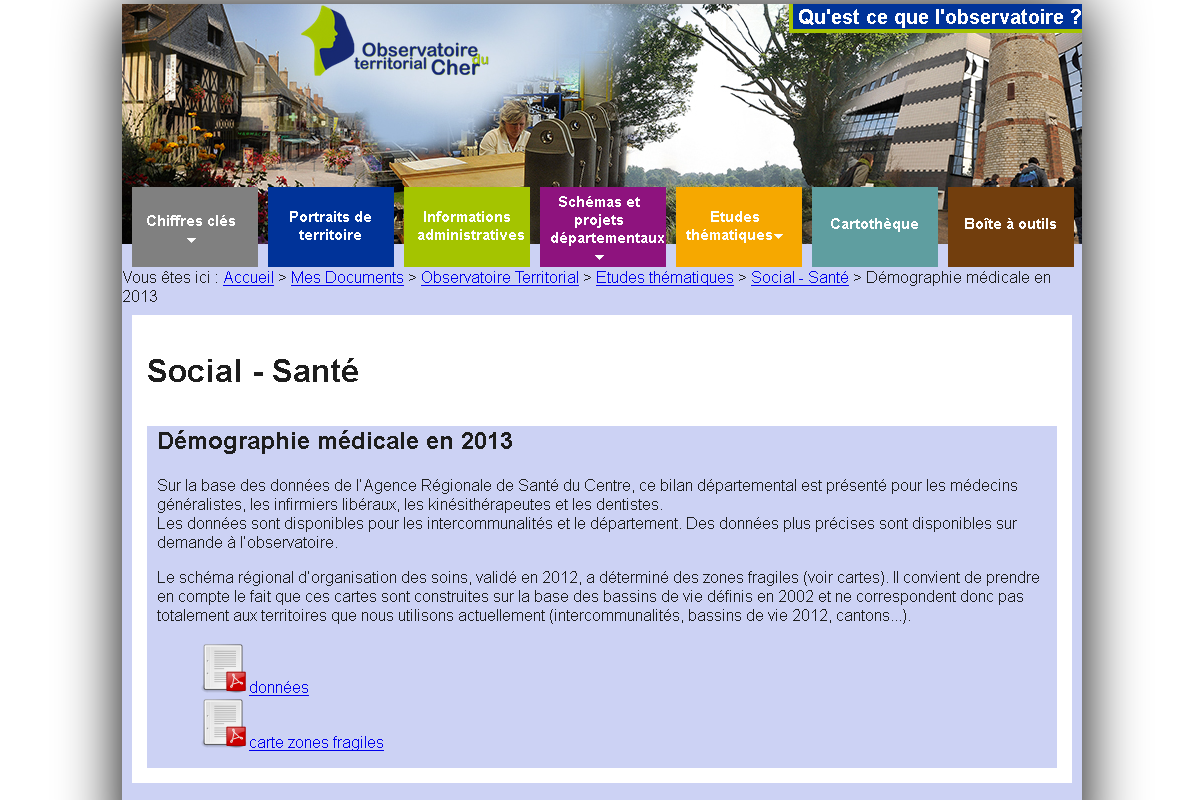Open Observatoire Territorial breadcrumb link
The image size is (1200, 800).
(500, 278)
